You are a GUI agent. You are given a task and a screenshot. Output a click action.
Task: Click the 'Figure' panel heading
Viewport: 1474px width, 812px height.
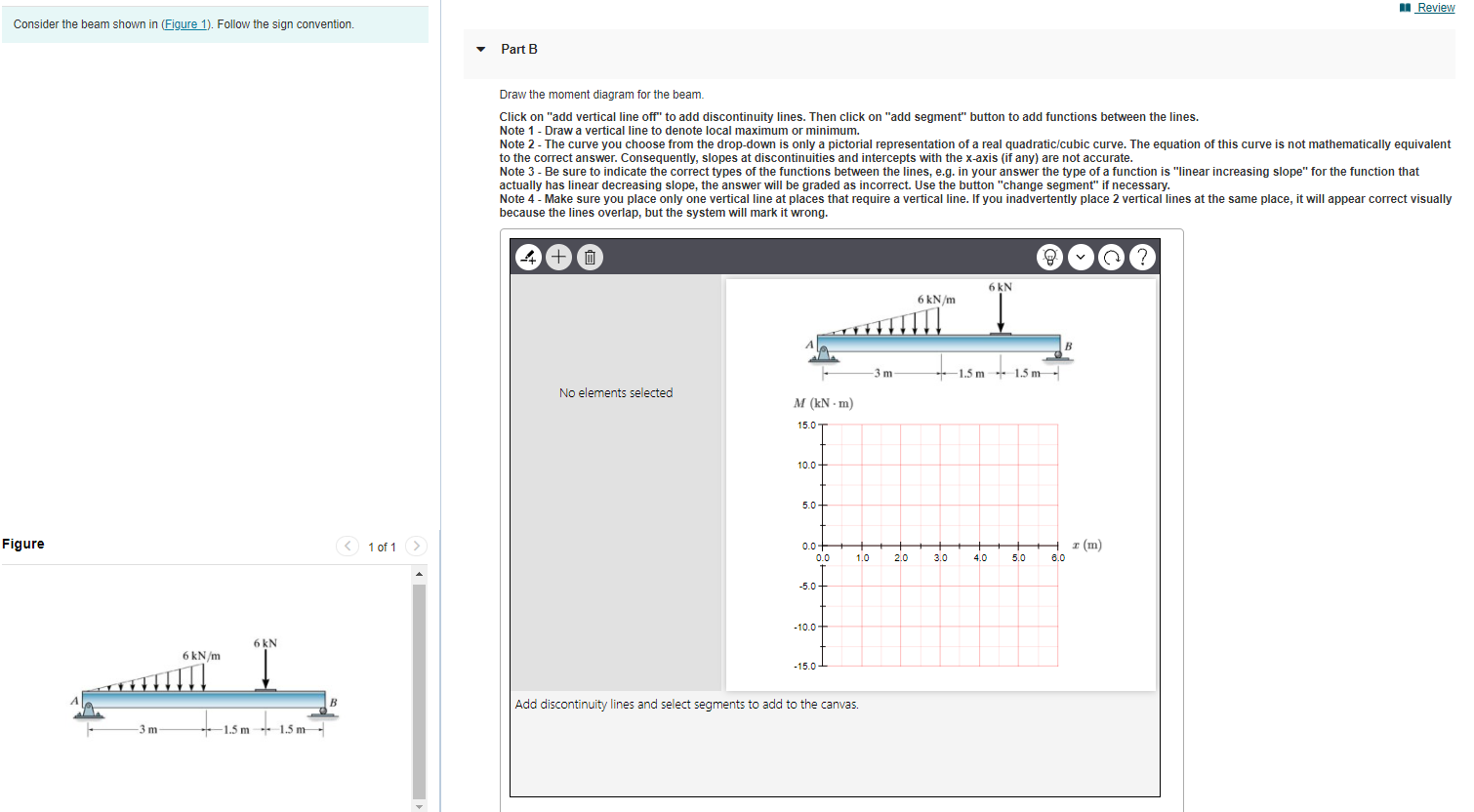(23, 544)
